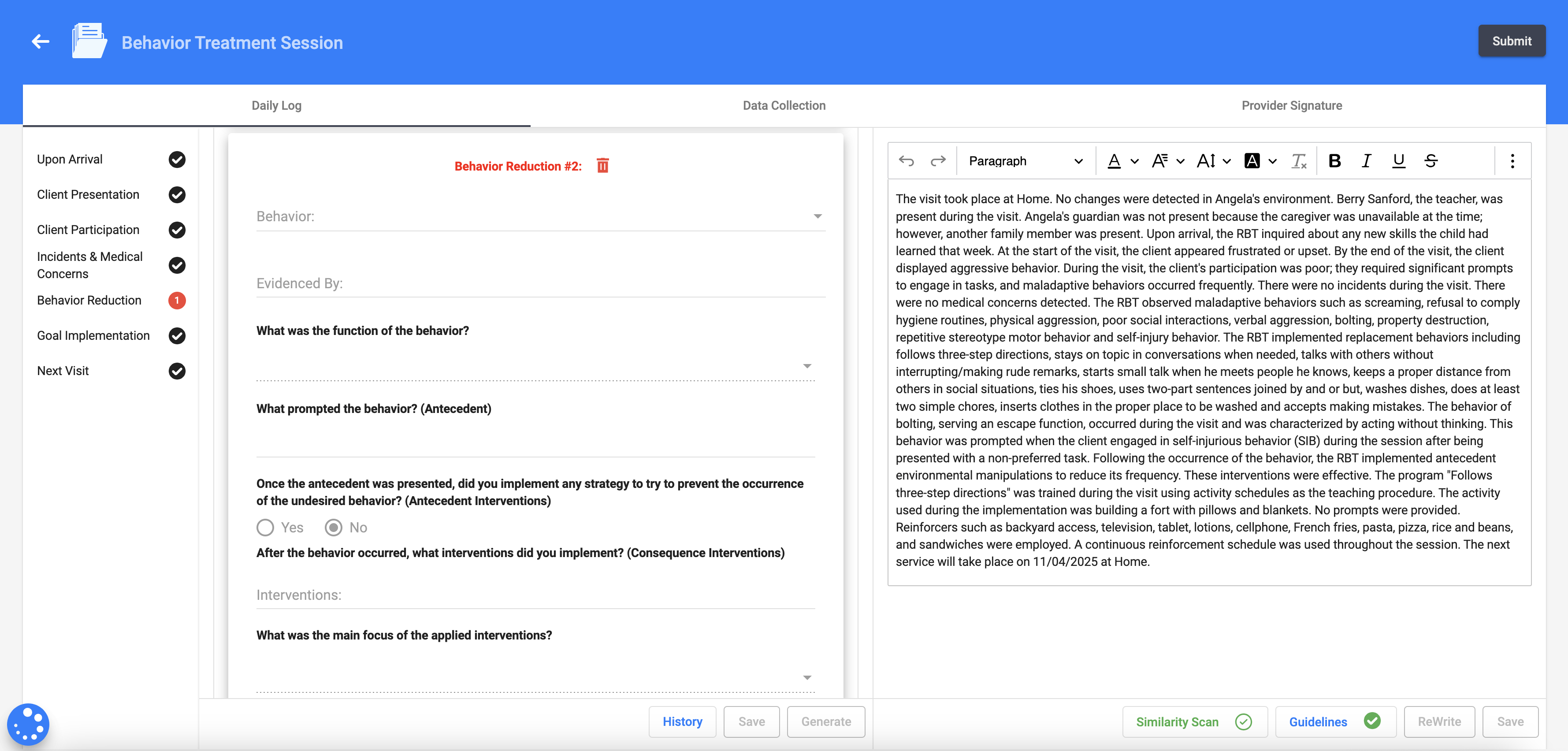Open the Client Participation section
Viewport: 1568px width, 751px height.
point(111,230)
